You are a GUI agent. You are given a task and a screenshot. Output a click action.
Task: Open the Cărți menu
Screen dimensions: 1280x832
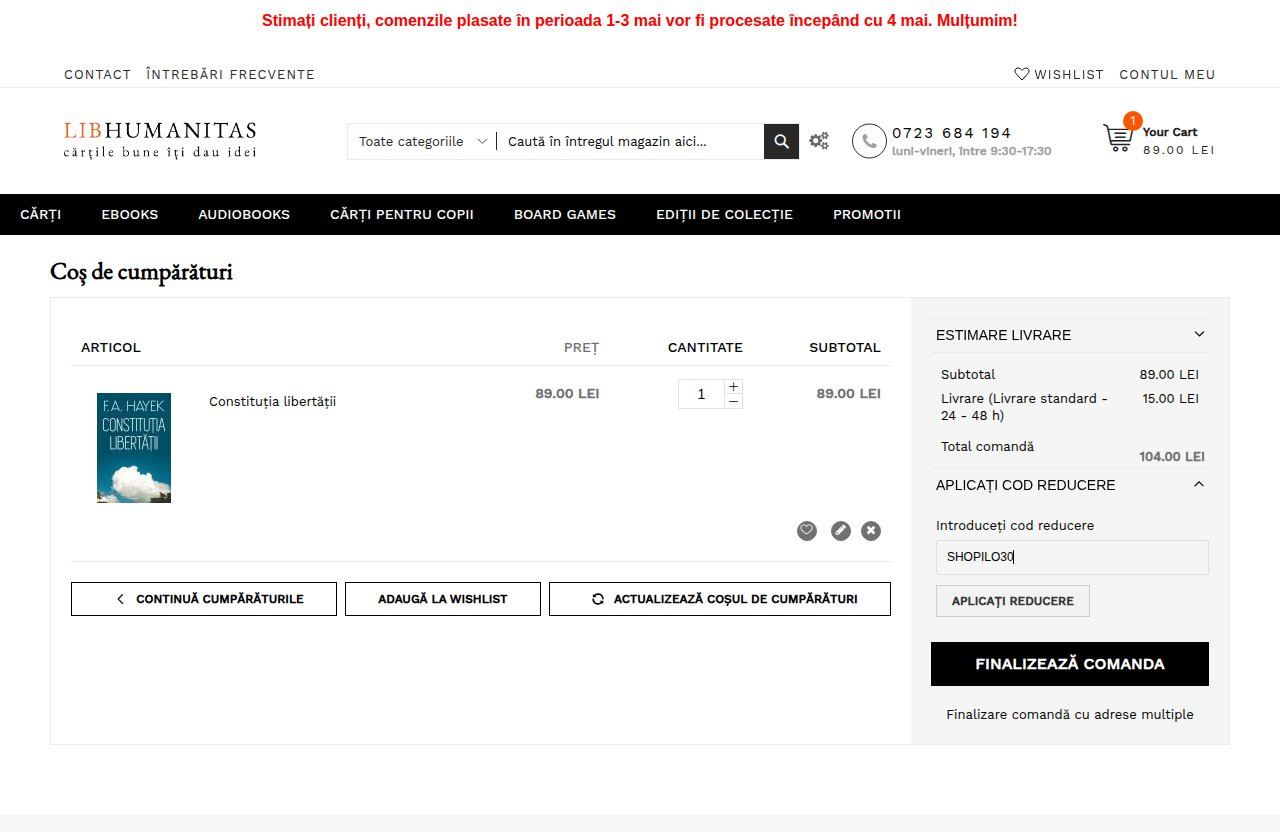click(x=41, y=214)
